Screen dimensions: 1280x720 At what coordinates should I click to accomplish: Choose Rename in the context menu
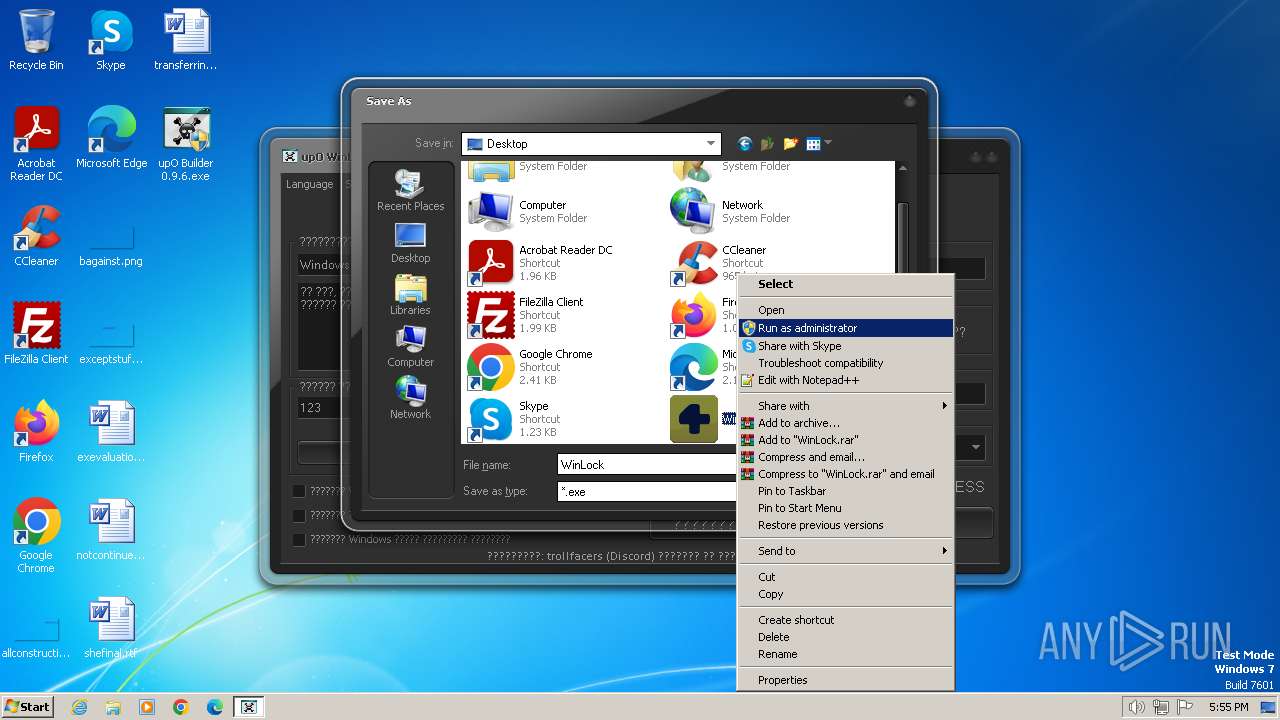coord(845,654)
